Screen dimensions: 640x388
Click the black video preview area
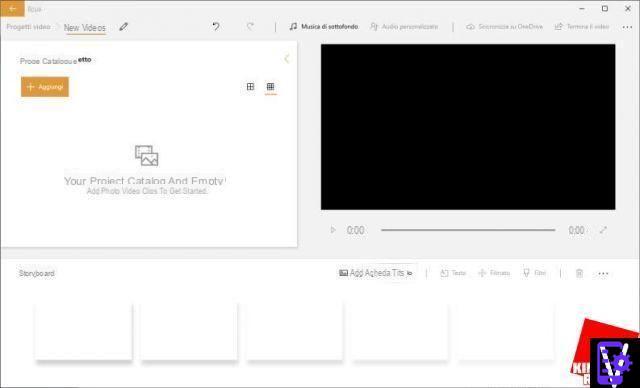(x=468, y=127)
